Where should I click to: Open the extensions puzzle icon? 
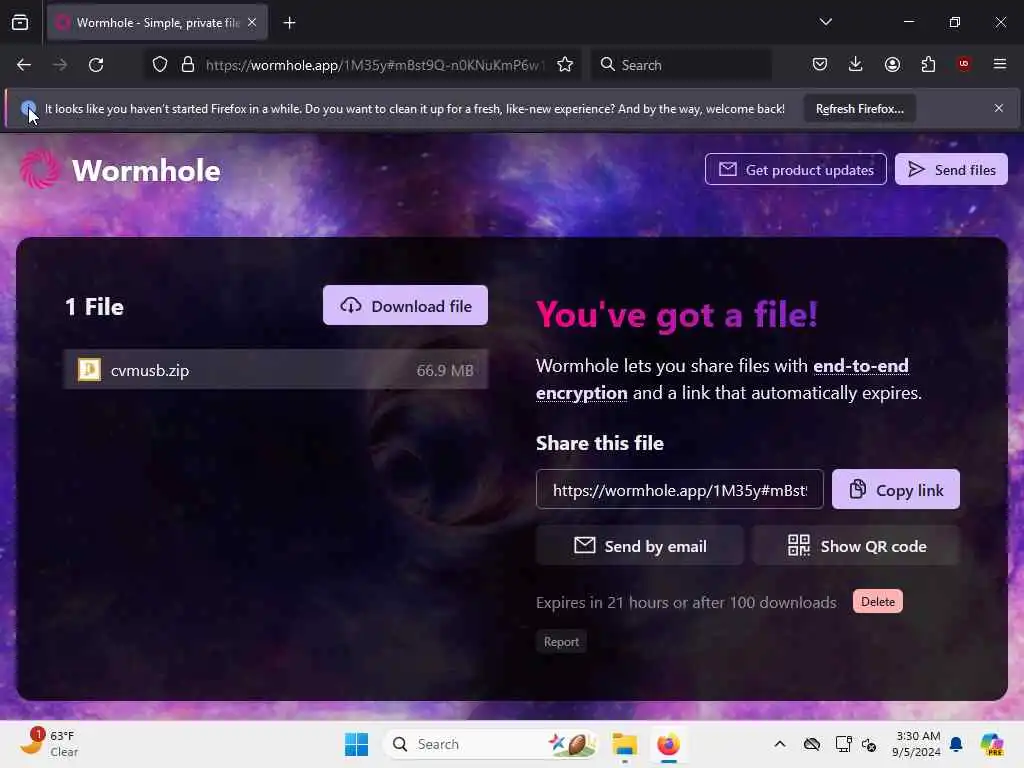point(928,64)
